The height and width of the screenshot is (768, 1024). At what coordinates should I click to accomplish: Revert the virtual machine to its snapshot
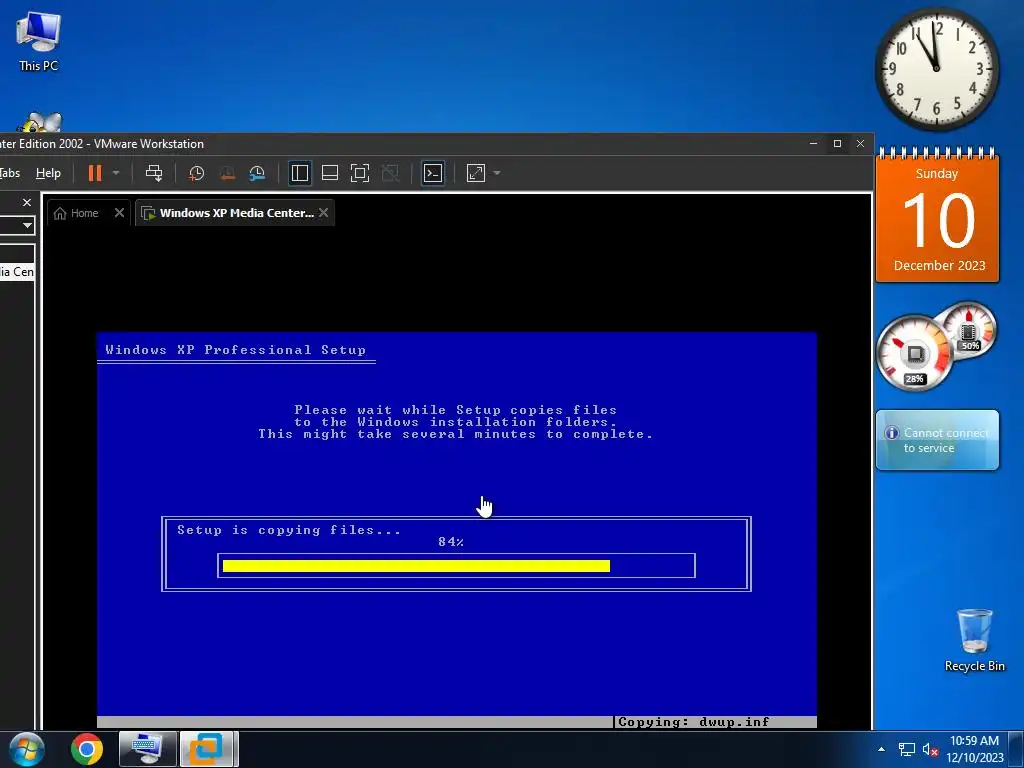point(227,173)
